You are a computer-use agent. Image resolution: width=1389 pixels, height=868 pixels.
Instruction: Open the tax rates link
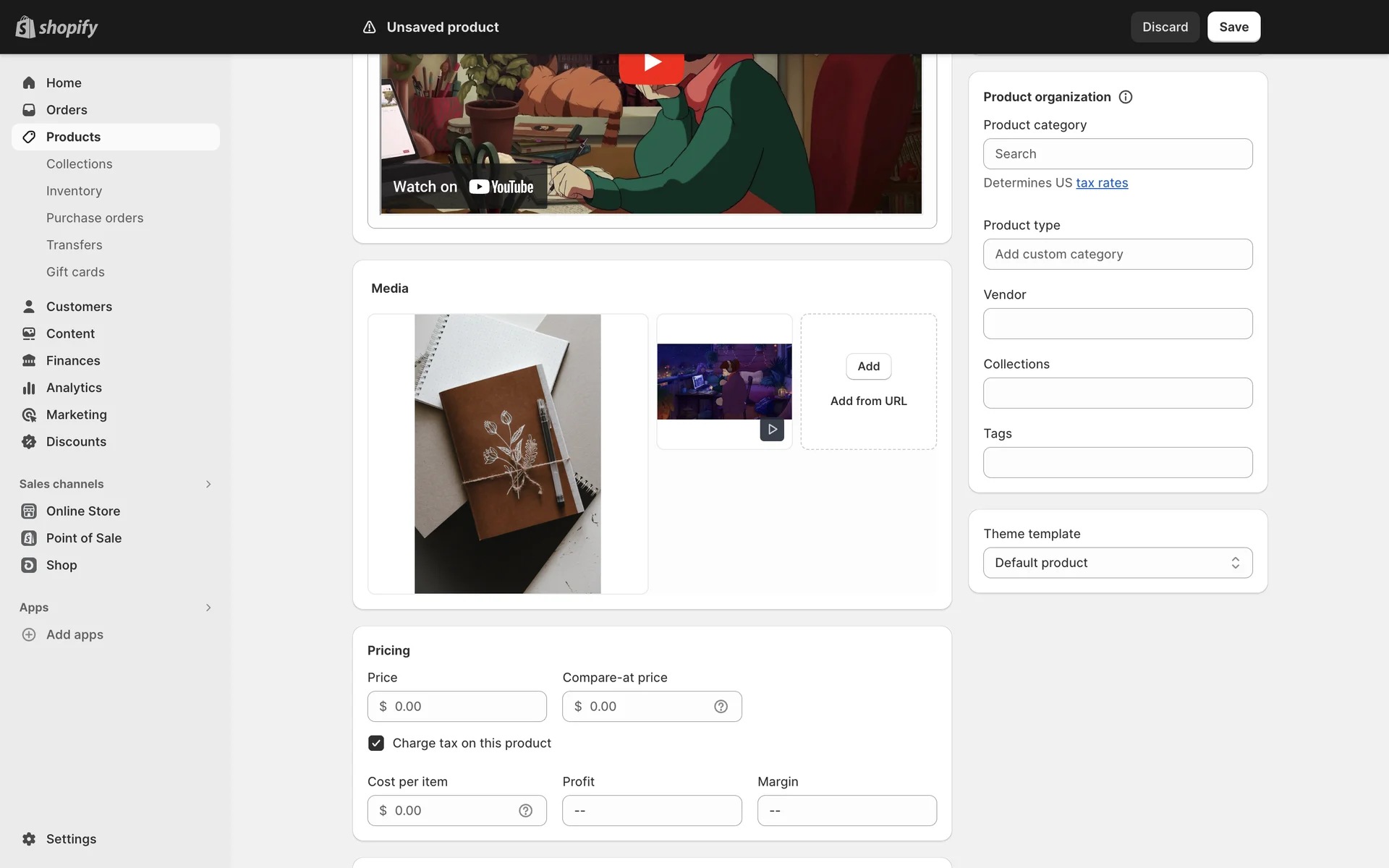[1101, 183]
